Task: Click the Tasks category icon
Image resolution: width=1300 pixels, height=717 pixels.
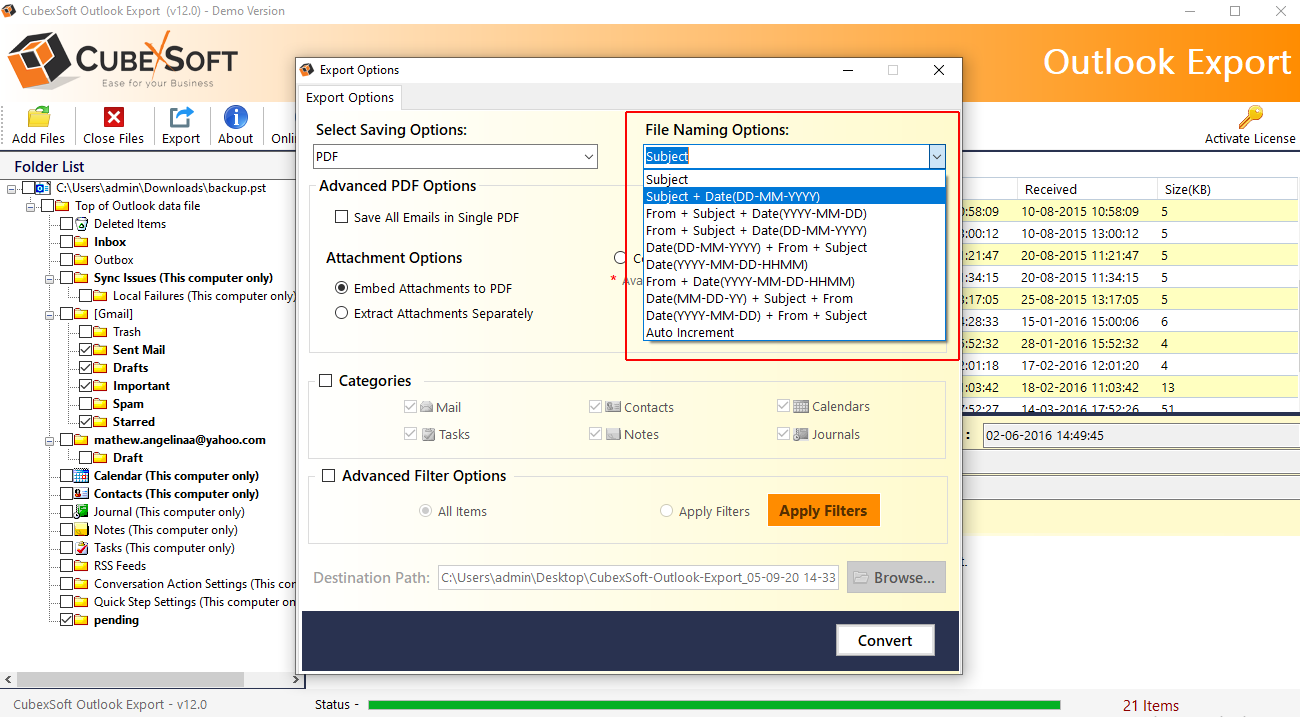Action: click(x=428, y=435)
